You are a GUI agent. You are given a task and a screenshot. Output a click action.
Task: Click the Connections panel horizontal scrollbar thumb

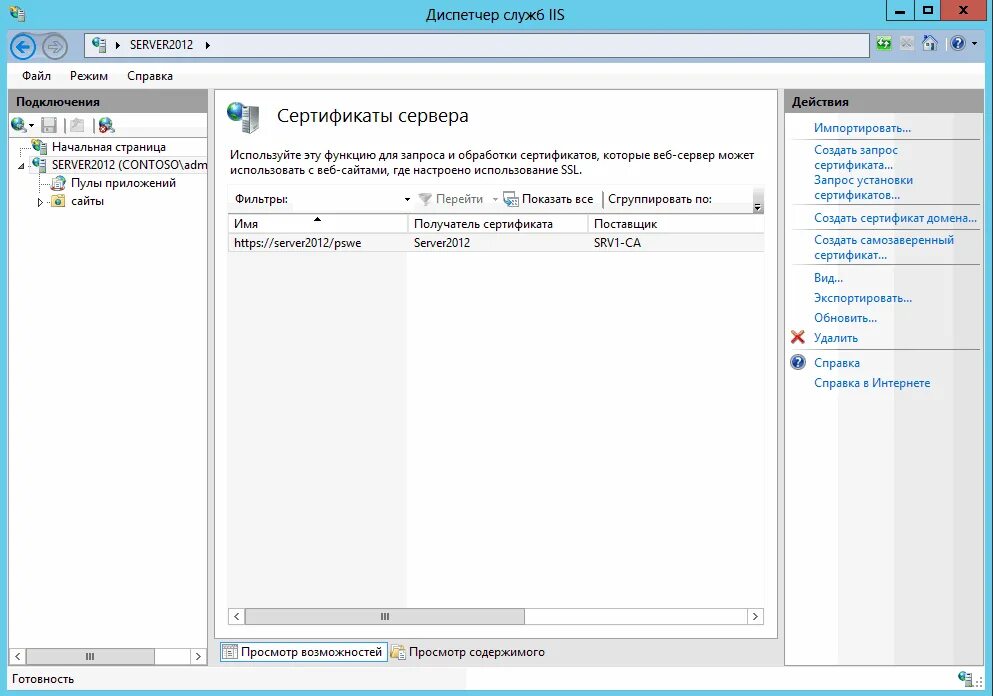tap(90, 657)
